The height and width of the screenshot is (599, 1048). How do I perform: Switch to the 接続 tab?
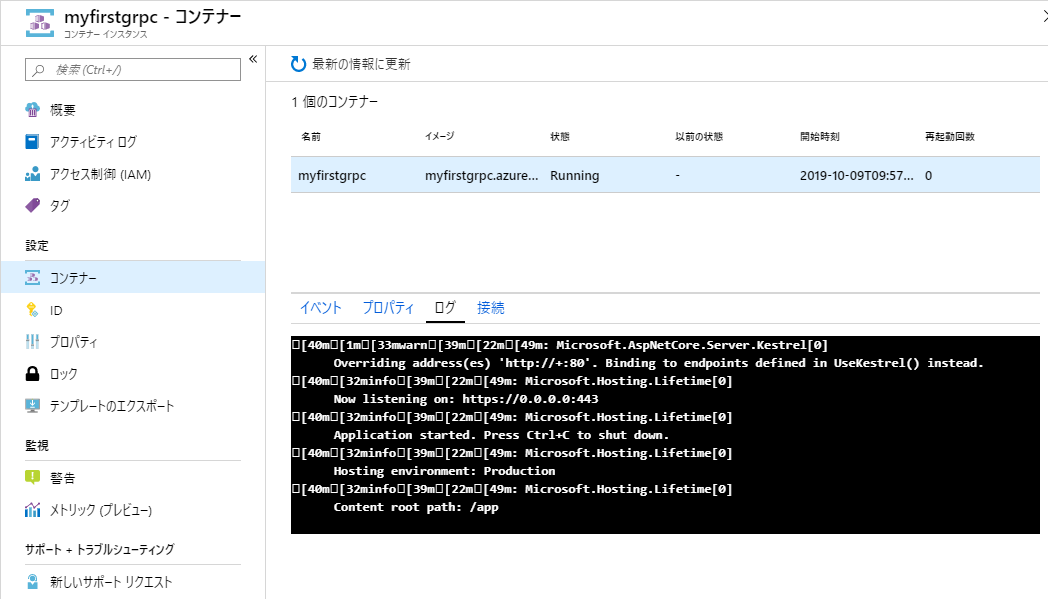tap(490, 308)
